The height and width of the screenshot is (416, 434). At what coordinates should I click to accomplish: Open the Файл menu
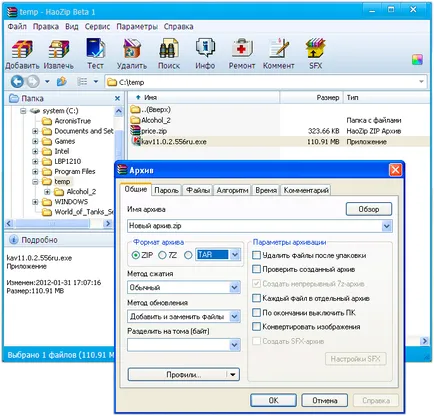(x=17, y=27)
